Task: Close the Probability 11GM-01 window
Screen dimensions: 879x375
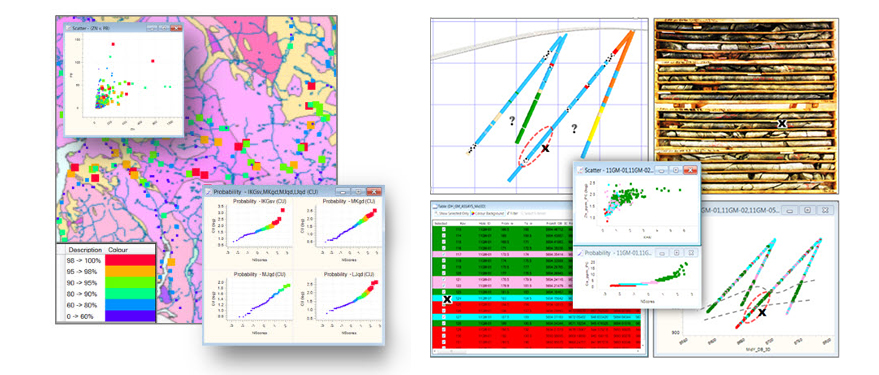Action: tap(691, 253)
